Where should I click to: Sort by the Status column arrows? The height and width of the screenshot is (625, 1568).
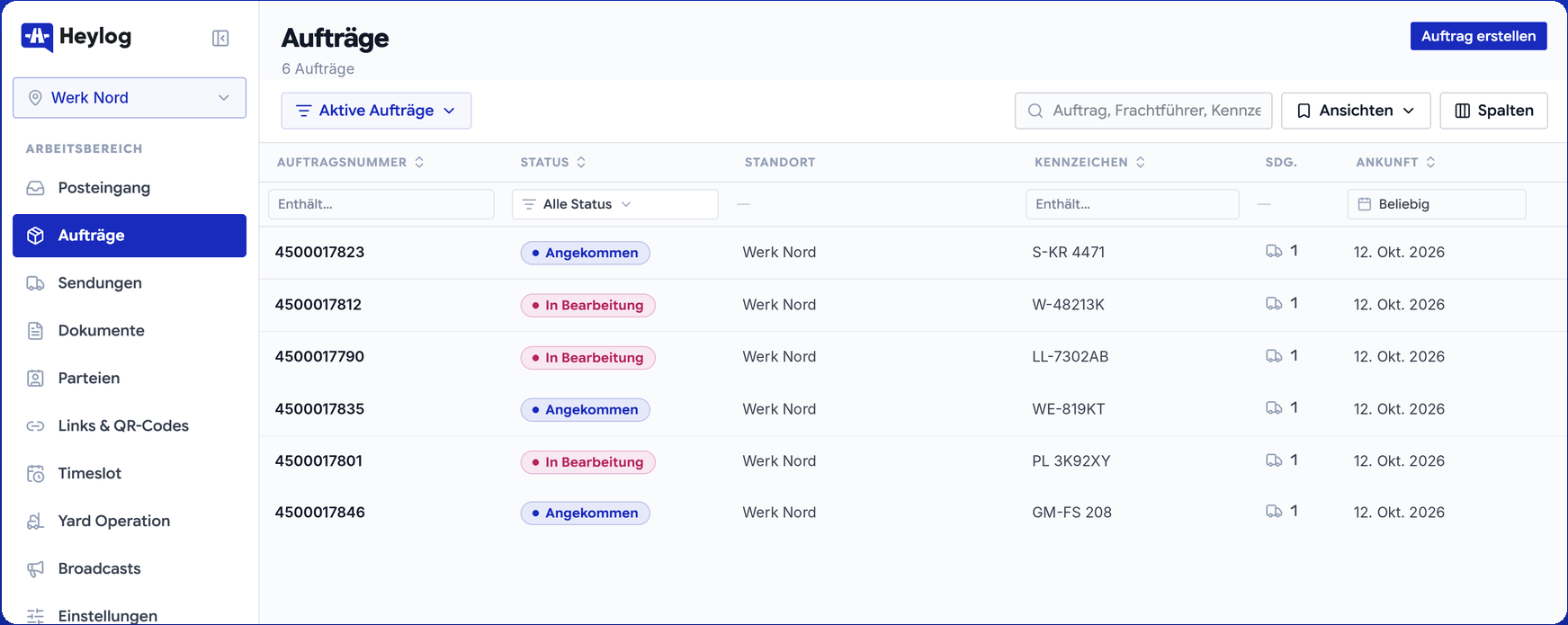pyautogui.click(x=581, y=163)
